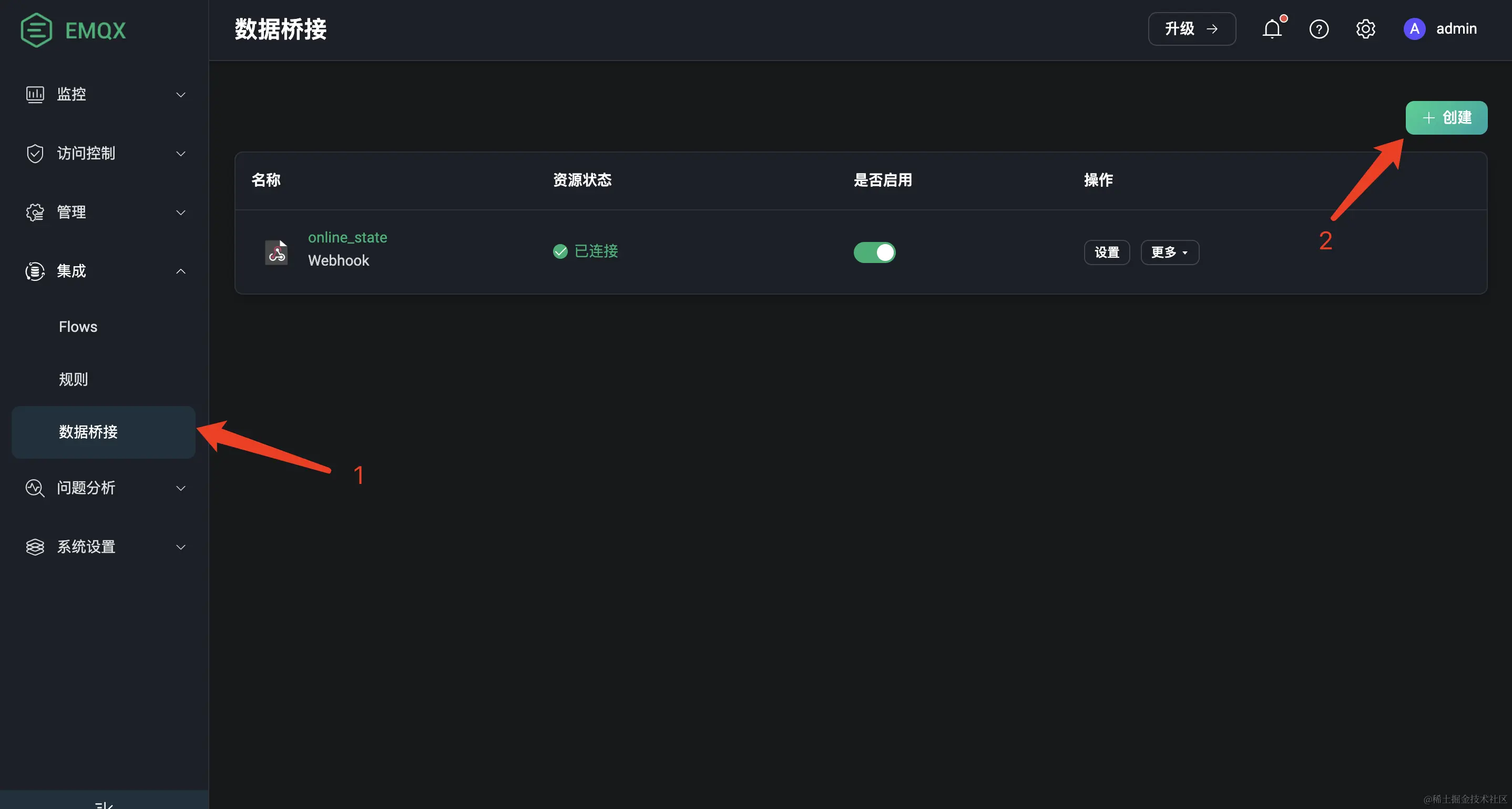
Task: Click the 问题分析 diagnostics sidebar icon
Action: (35, 488)
